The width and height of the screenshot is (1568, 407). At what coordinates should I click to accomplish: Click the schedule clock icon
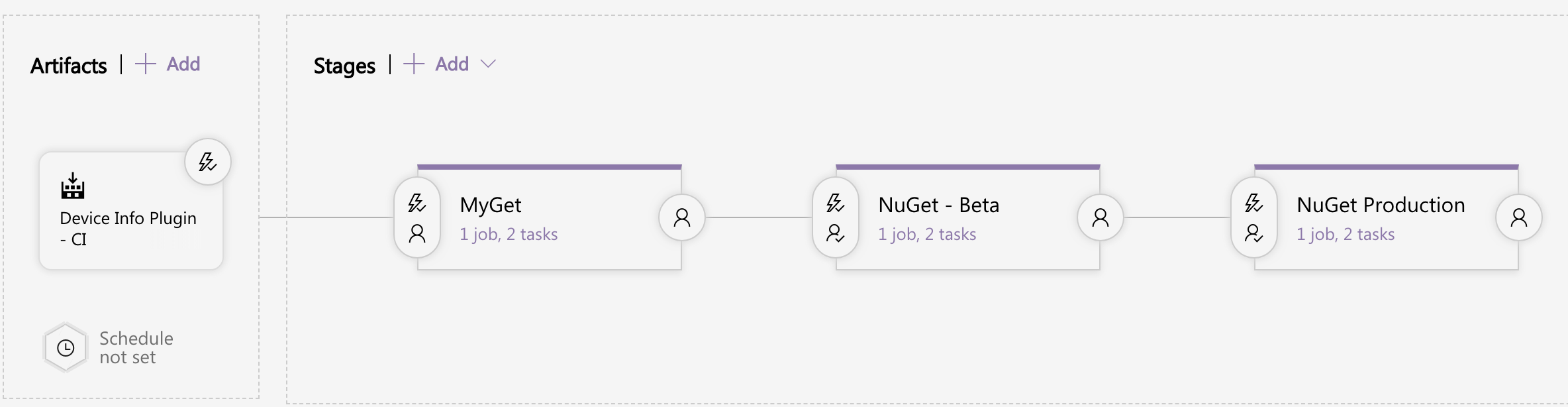click(66, 347)
